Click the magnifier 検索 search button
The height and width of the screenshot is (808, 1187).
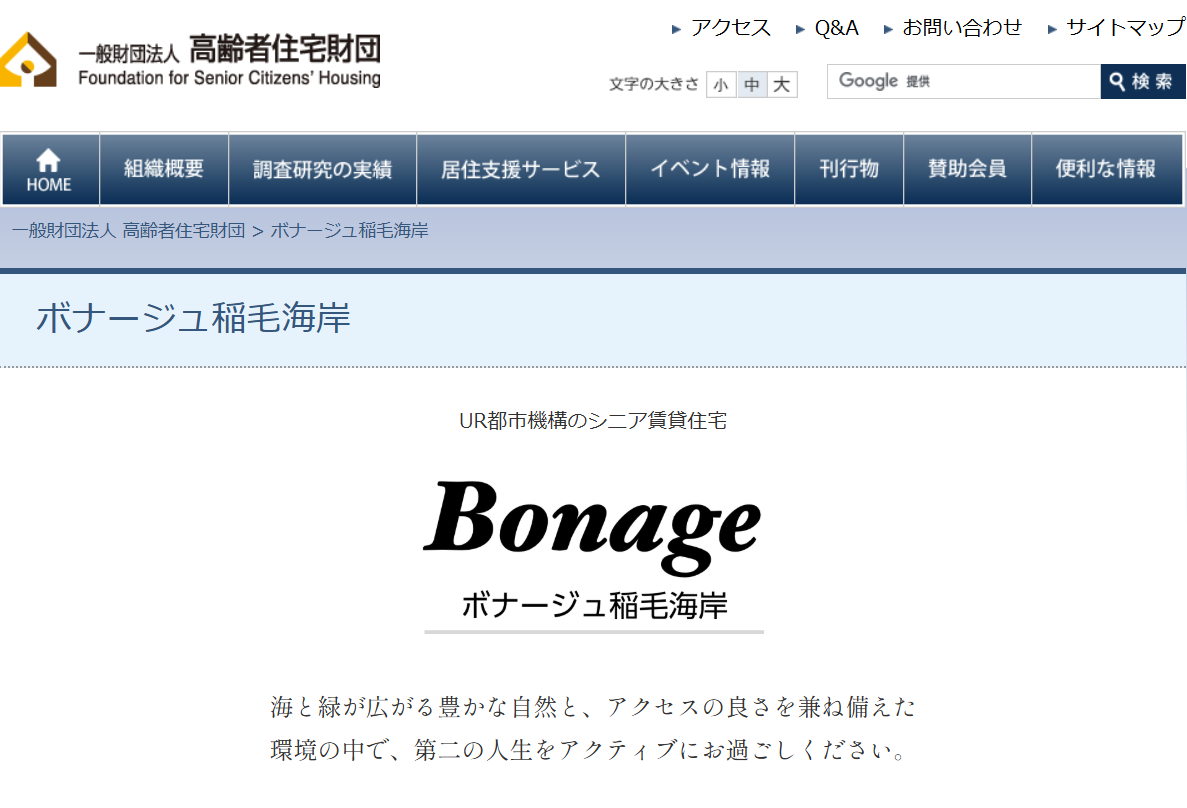pos(1142,81)
